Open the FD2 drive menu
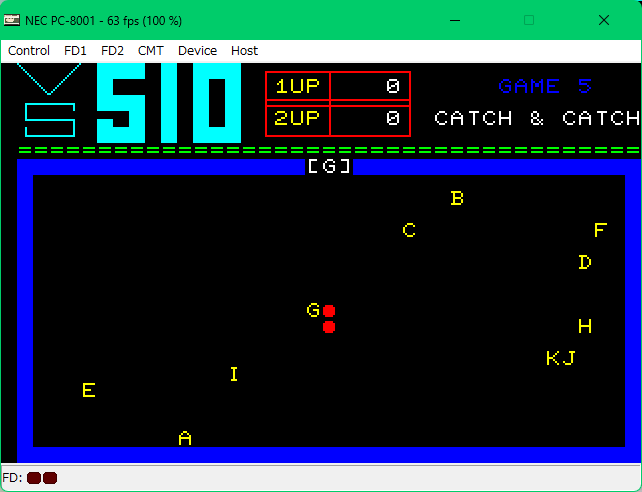Image resolution: width=642 pixels, height=492 pixels. (112, 50)
